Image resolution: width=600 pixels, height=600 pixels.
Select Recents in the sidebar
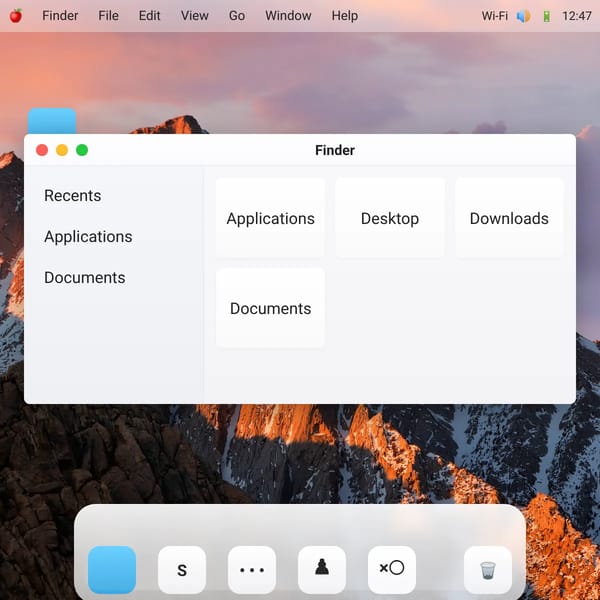(x=73, y=196)
